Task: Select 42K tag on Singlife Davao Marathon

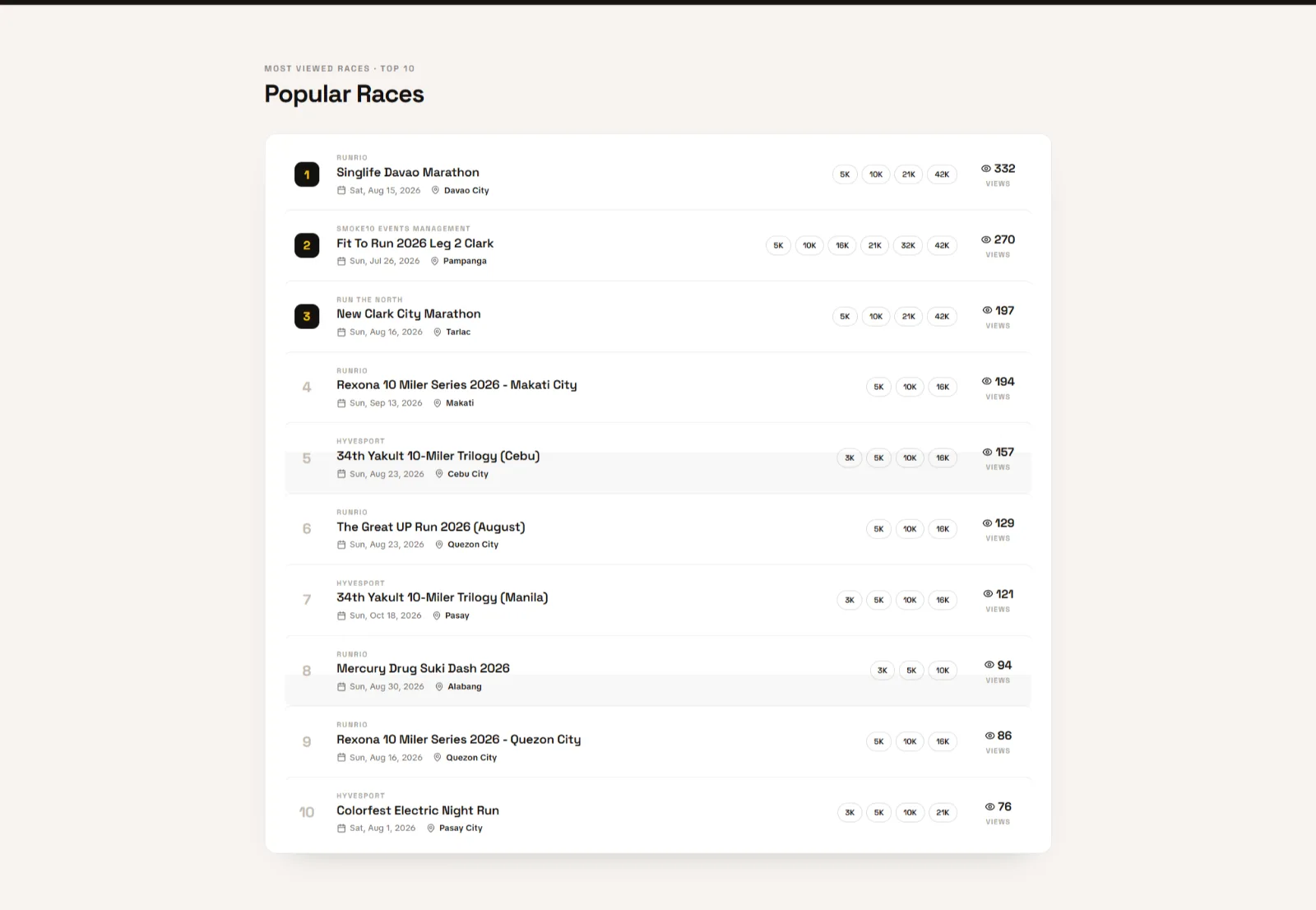Action: pyautogui.click(x=942, y=174)
